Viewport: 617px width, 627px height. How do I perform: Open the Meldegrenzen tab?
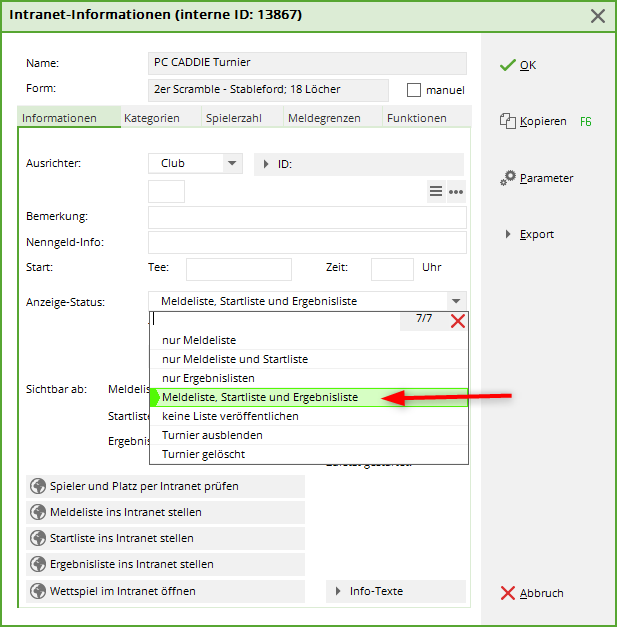333,118
